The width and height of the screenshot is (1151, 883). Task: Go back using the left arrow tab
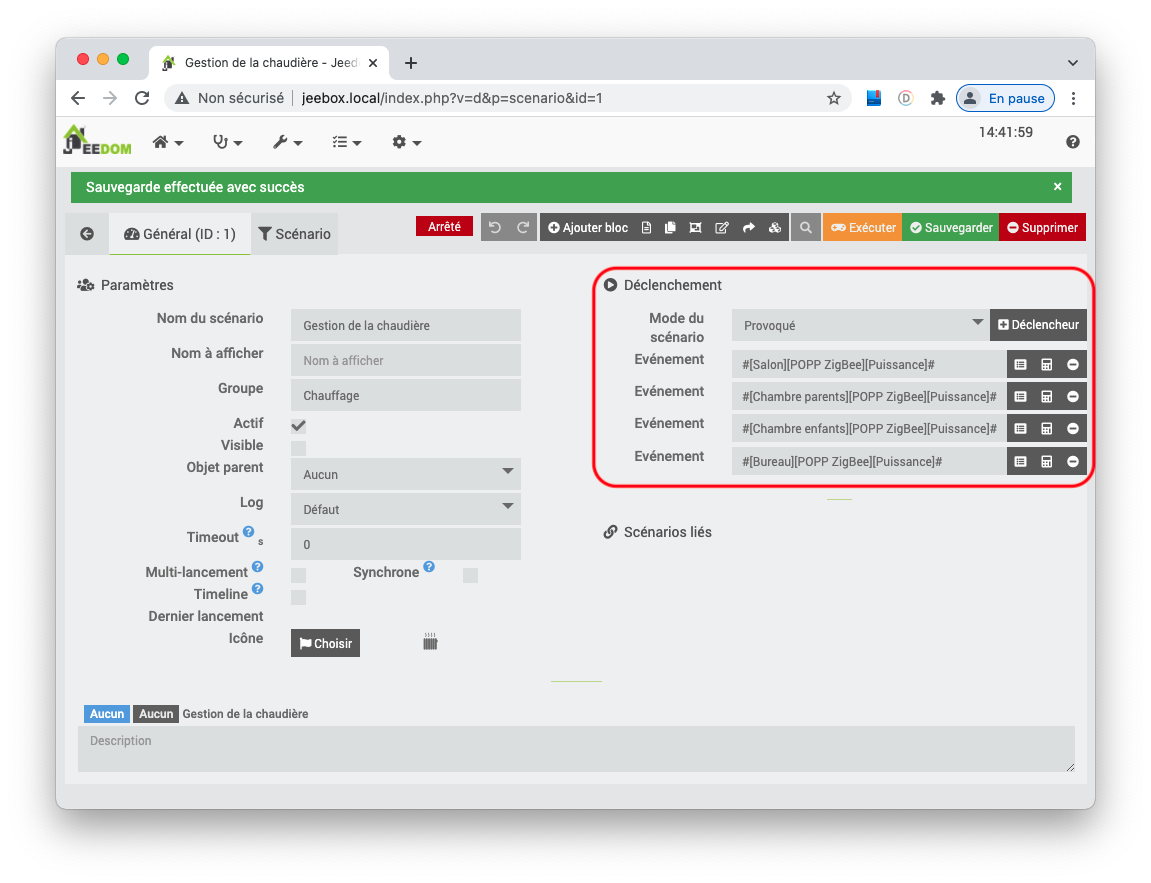[x=87, y=234]
